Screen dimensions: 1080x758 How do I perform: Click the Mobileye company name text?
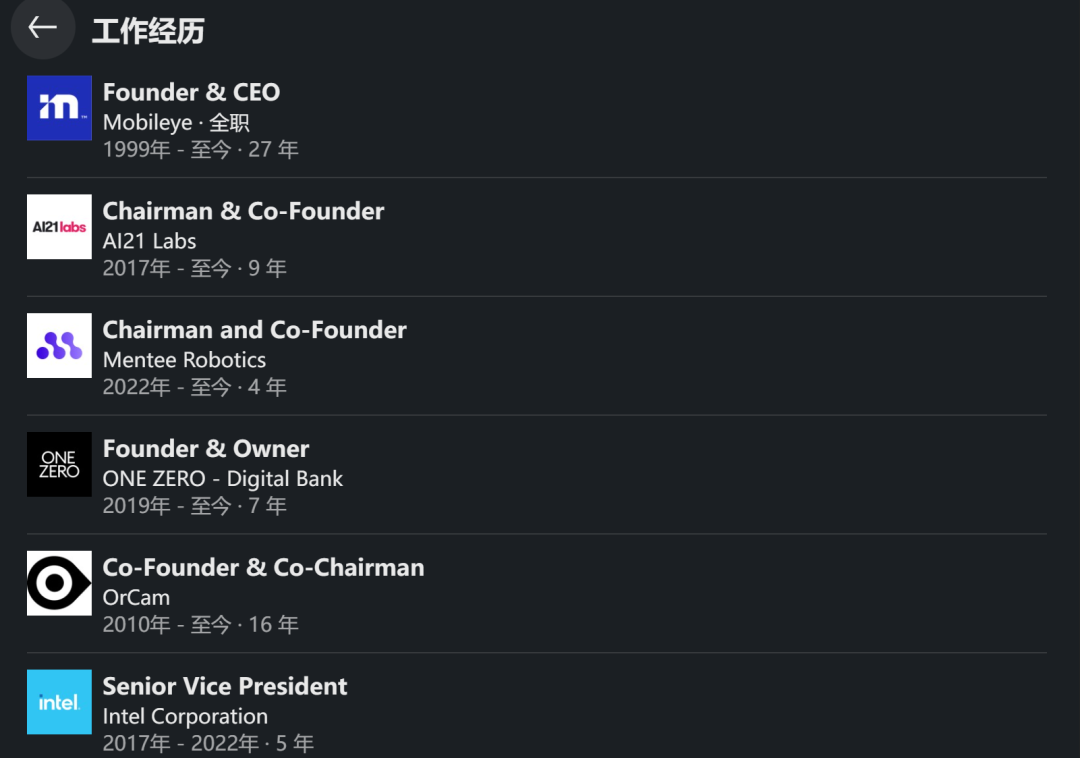coord(147,122)
